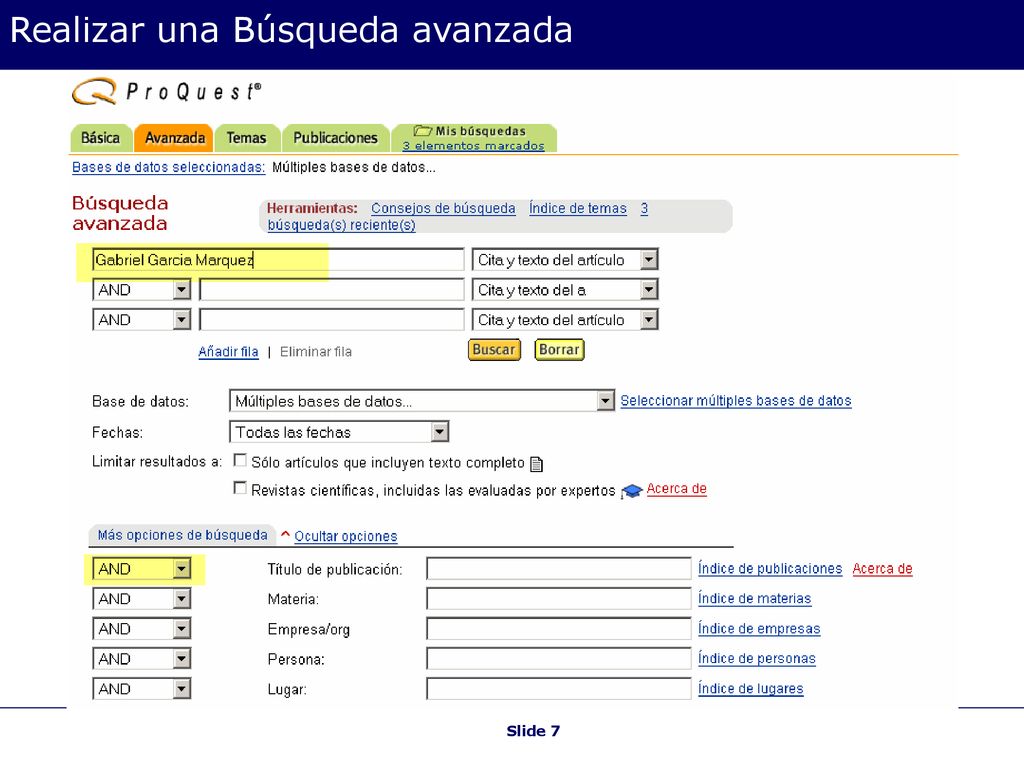Image resolution: width=1024 pixels, height=768 pixels.
Task: Click the third search term input field
Action: pyautogui.click(x=332, y=320)
